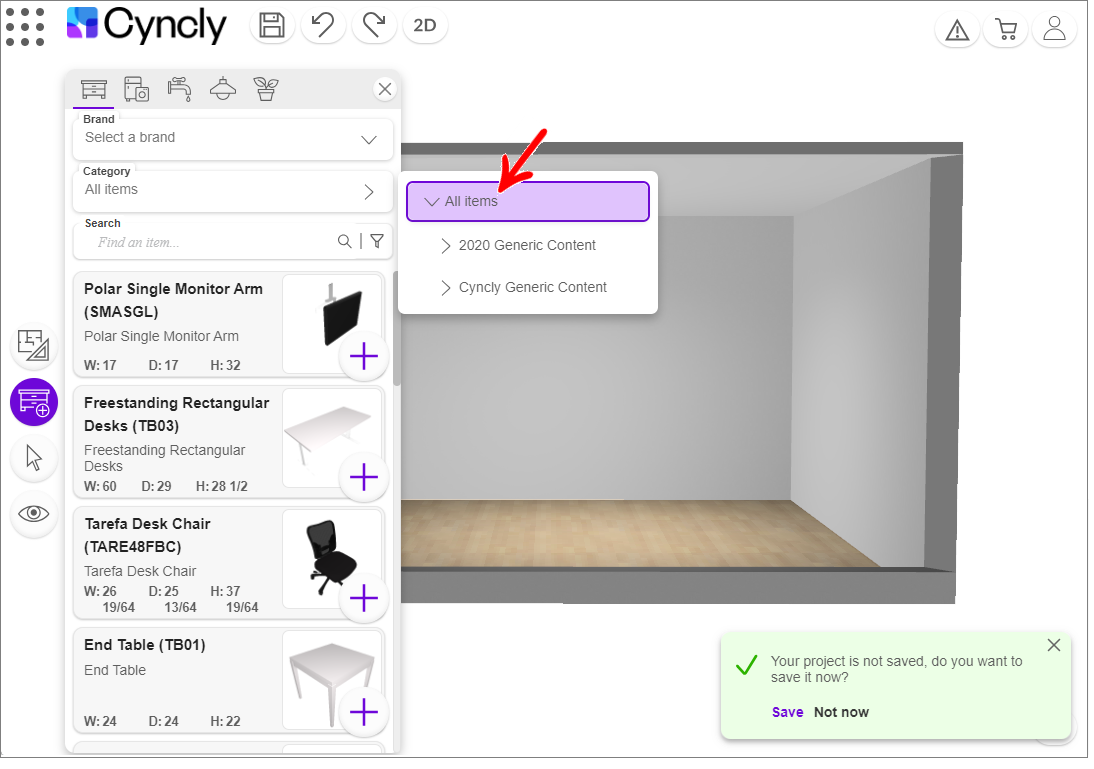The width and height of the screenshot is (1094, 769).
Task: Expand 2020 Generic Content category
Action: [x=446, y=246]
